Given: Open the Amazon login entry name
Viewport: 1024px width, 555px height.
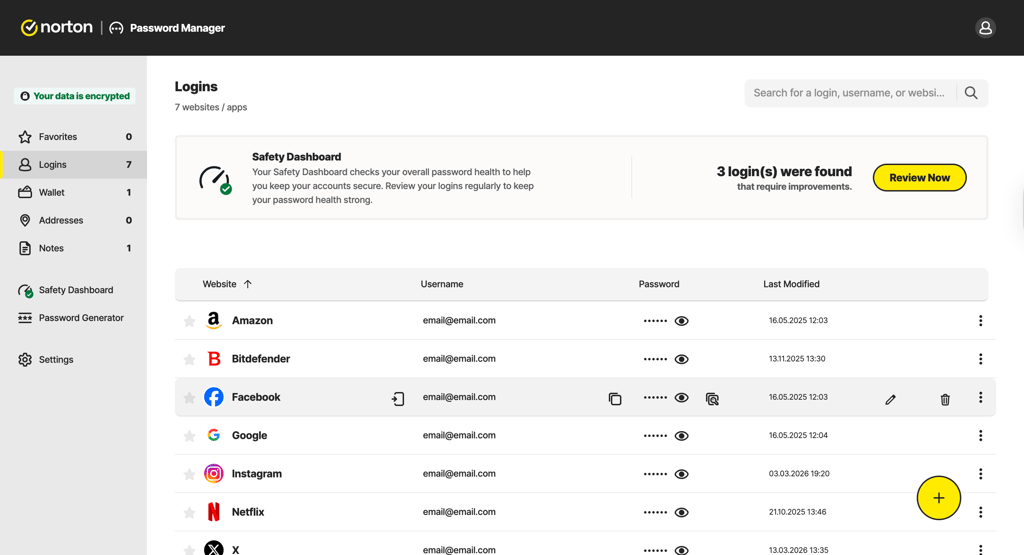Looking at the screenshot, I should click(252, 321).
